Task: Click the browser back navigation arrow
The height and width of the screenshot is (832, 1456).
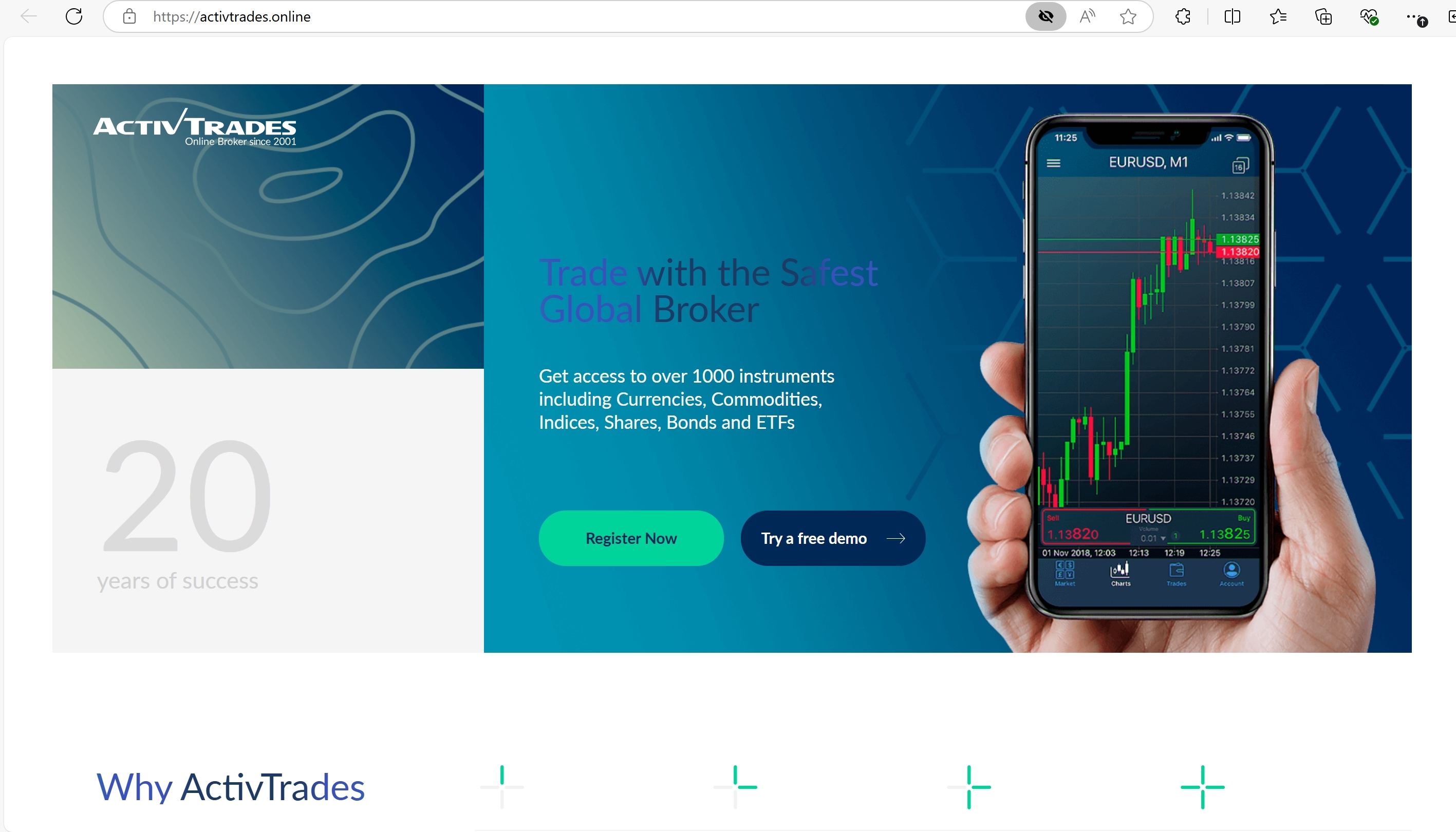Action: point(28,16)
